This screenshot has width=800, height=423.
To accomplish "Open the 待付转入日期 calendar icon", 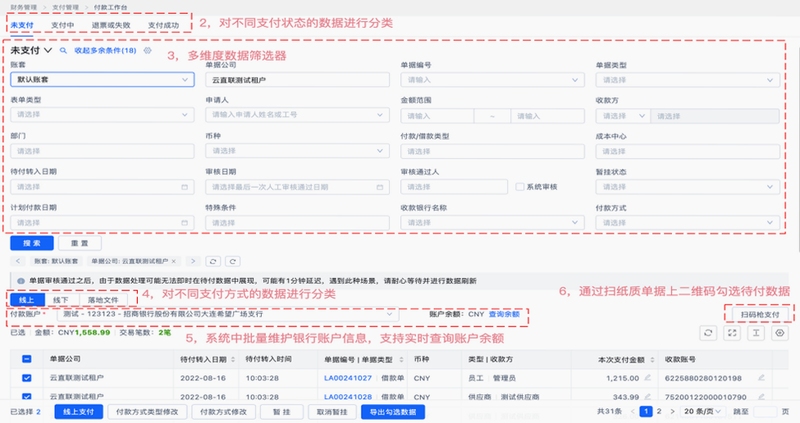I will pos(185,187).
